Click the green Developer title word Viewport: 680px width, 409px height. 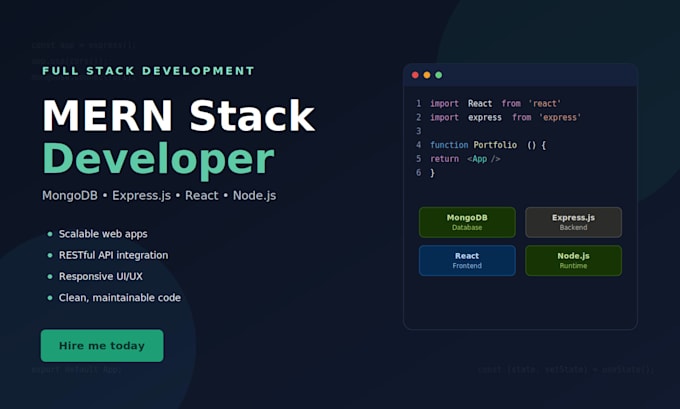pos(158,159)
